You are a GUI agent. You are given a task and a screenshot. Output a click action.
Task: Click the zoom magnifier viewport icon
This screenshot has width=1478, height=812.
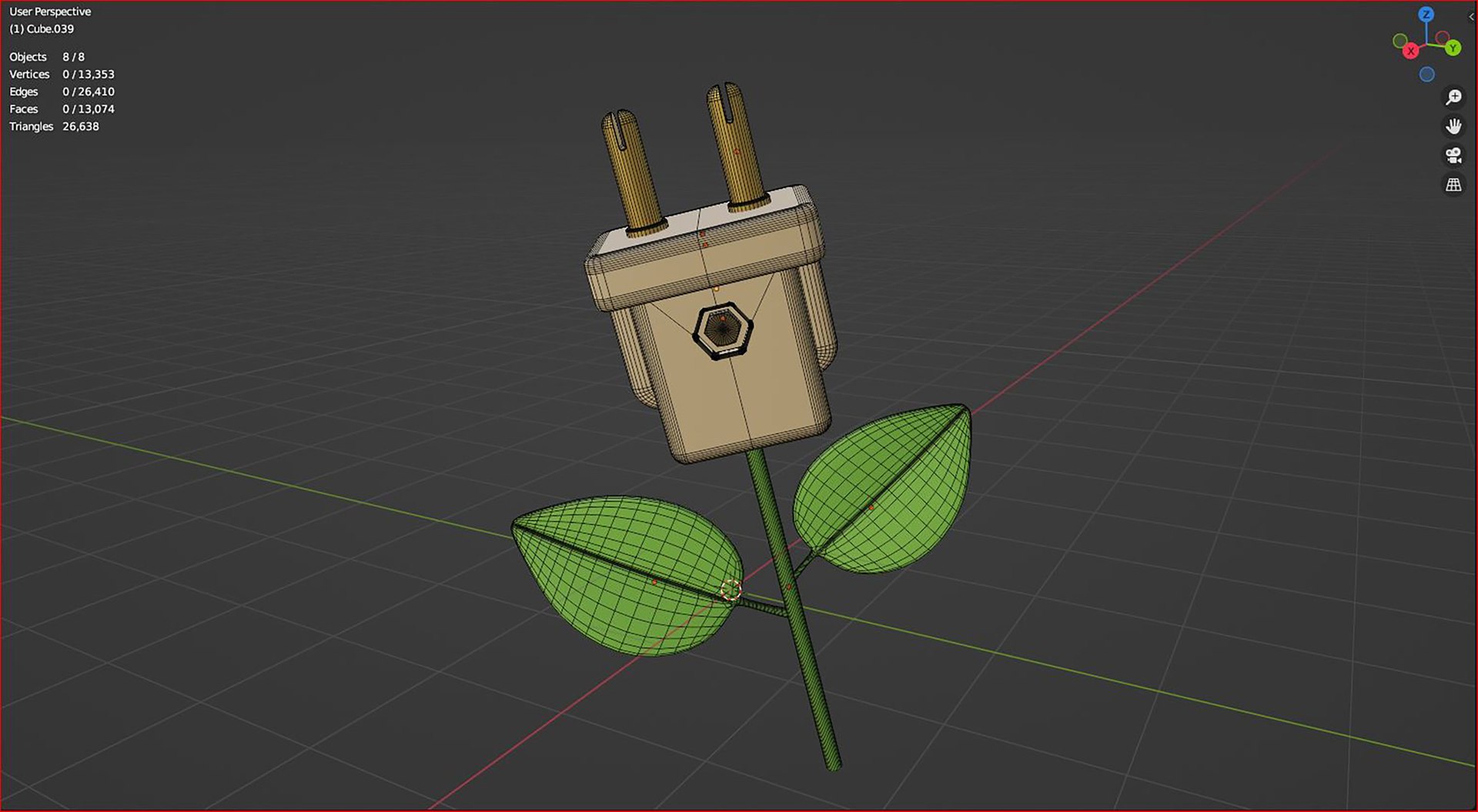pyautogui.click(x=1453, y=97)
